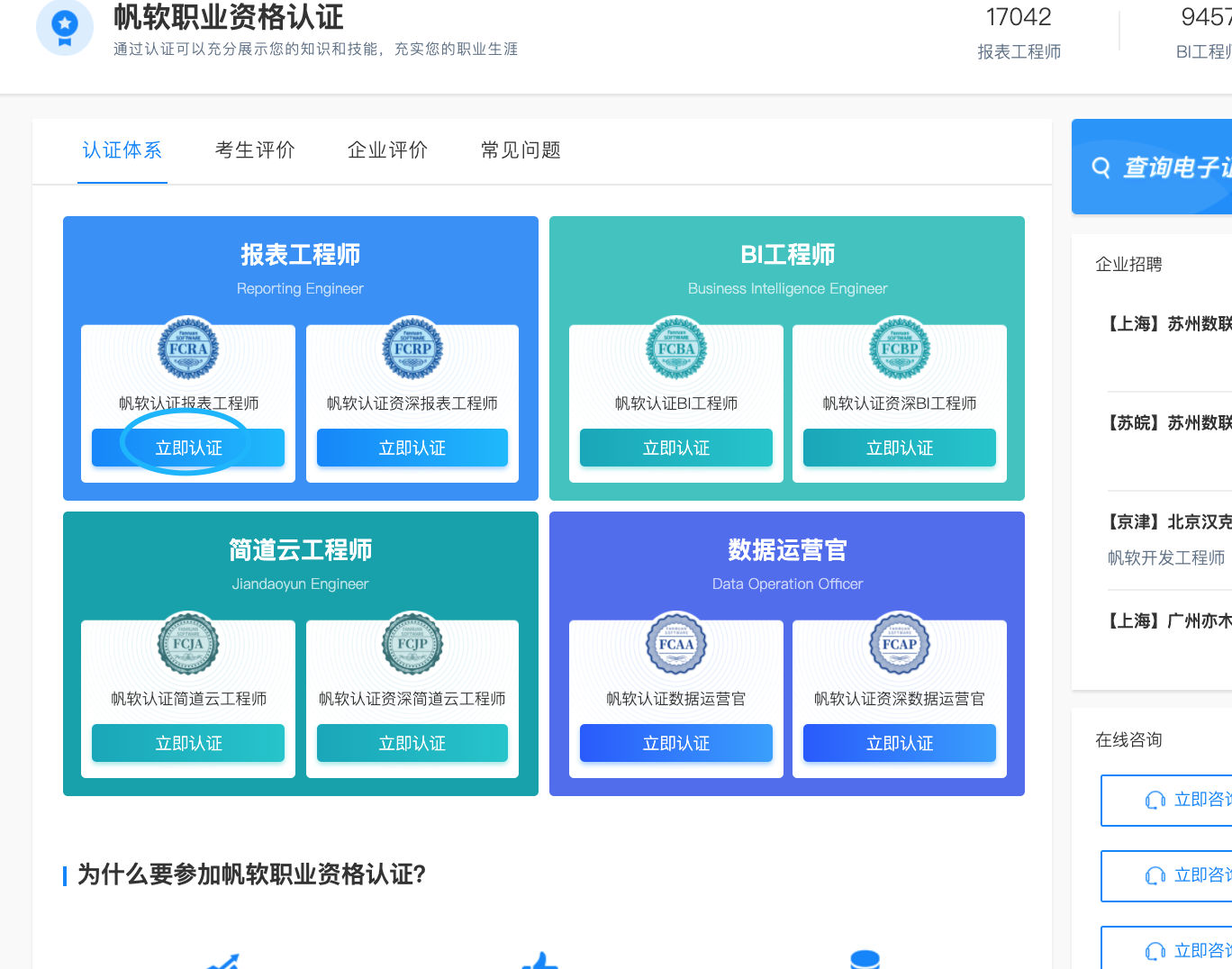Switch to the 考生评价 tab
This screenshot has width=1232, height=969.
tap(255, 150)
